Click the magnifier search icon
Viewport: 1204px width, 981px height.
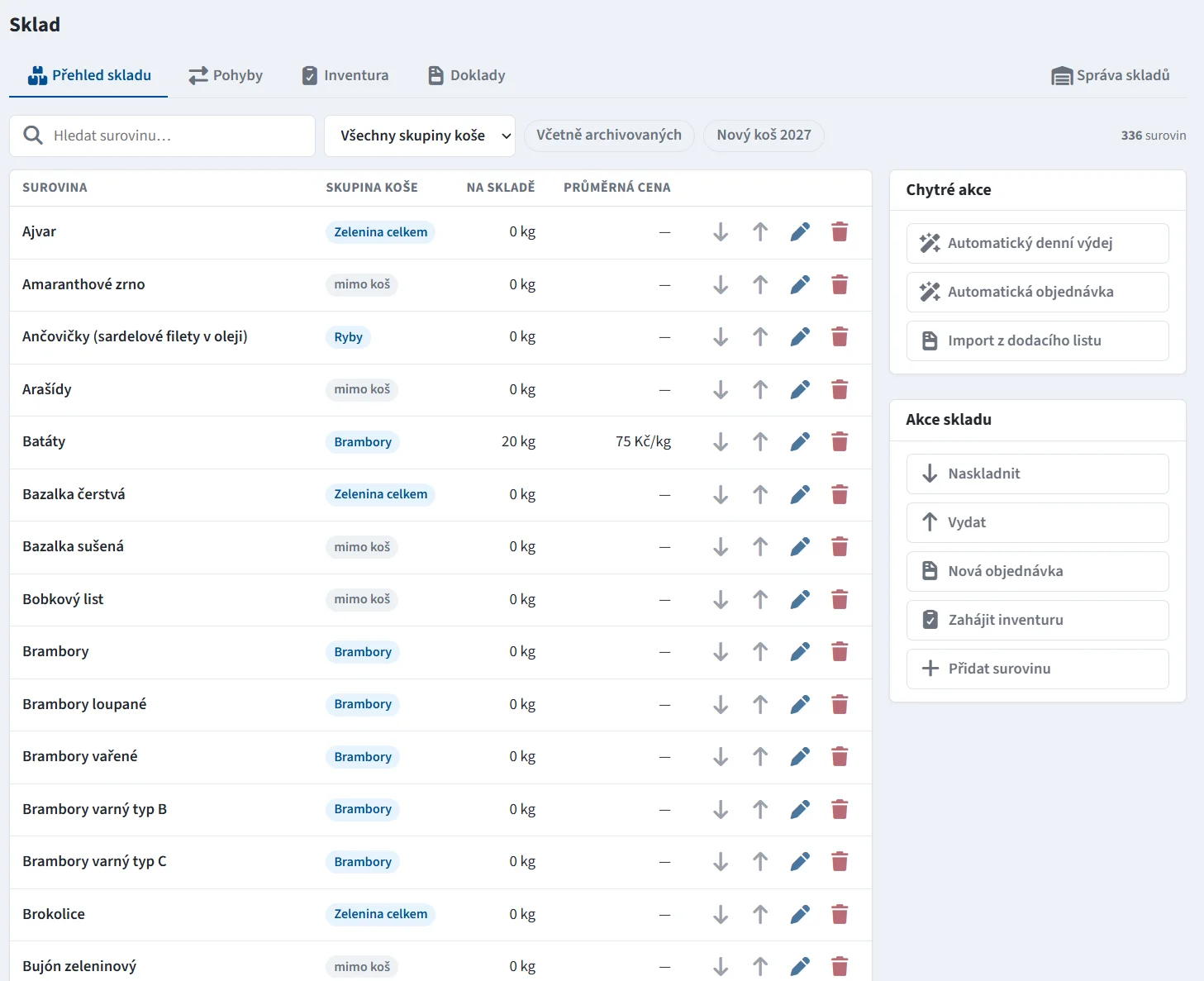pyautogui.click(x=33, y=136)
